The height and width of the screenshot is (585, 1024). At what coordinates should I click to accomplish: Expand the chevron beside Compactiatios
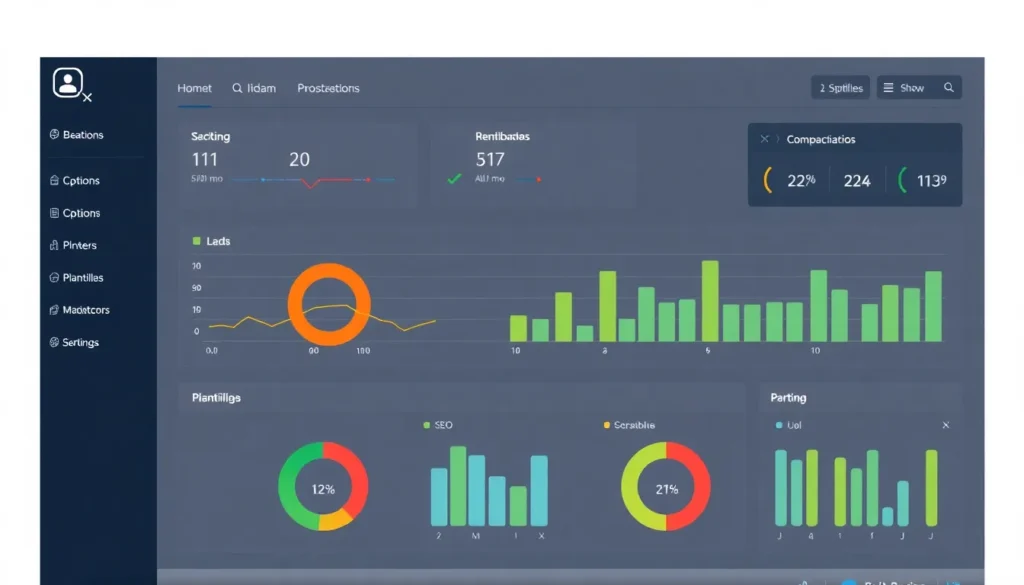[778, 140]
